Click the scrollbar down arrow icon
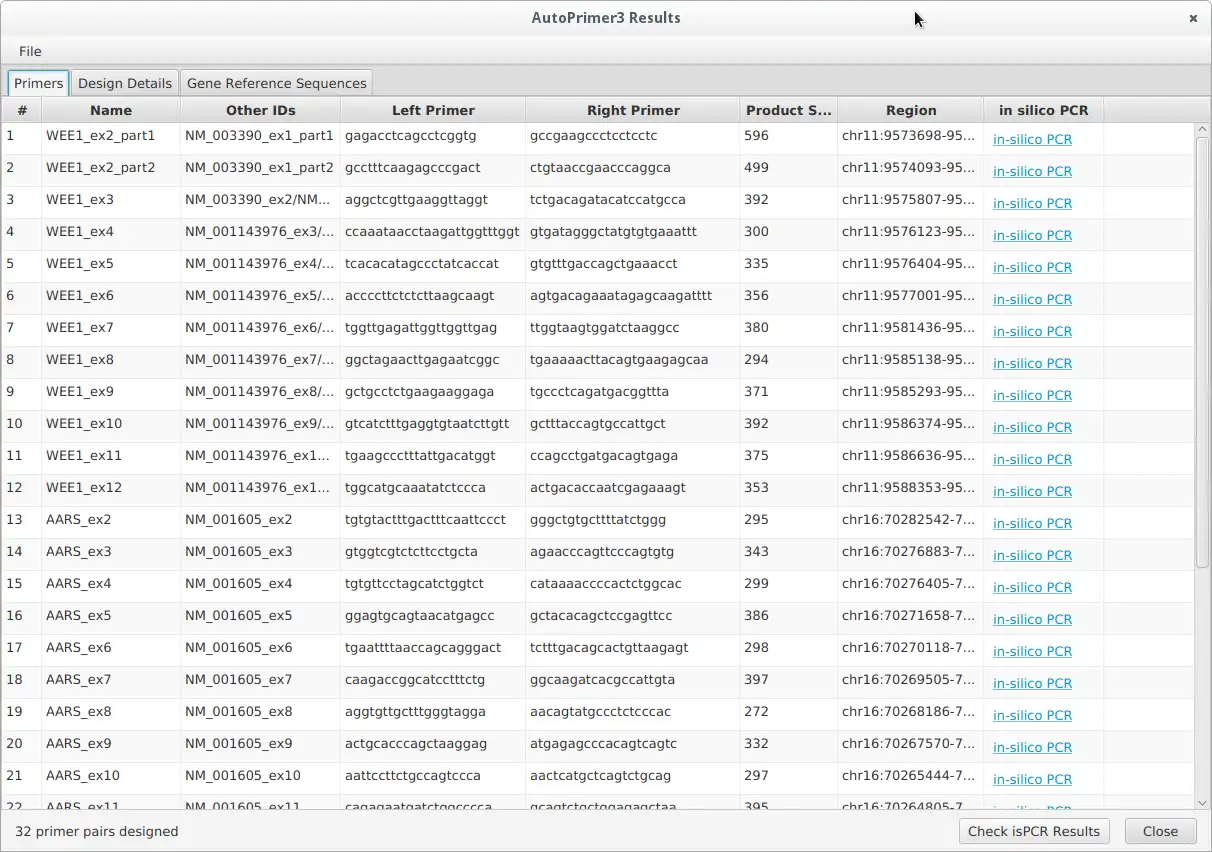 point(1203,805)
